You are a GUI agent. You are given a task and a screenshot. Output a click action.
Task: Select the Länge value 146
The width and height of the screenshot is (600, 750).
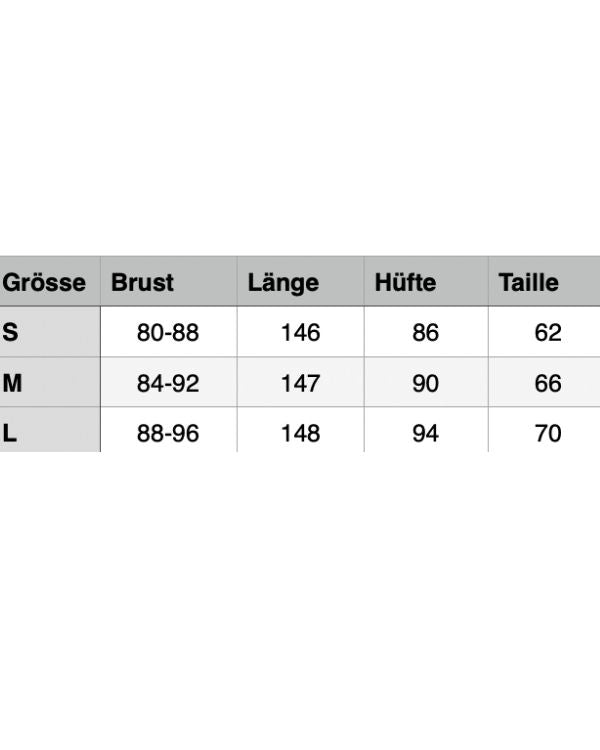pyautogui.click(x=300, y=332)
